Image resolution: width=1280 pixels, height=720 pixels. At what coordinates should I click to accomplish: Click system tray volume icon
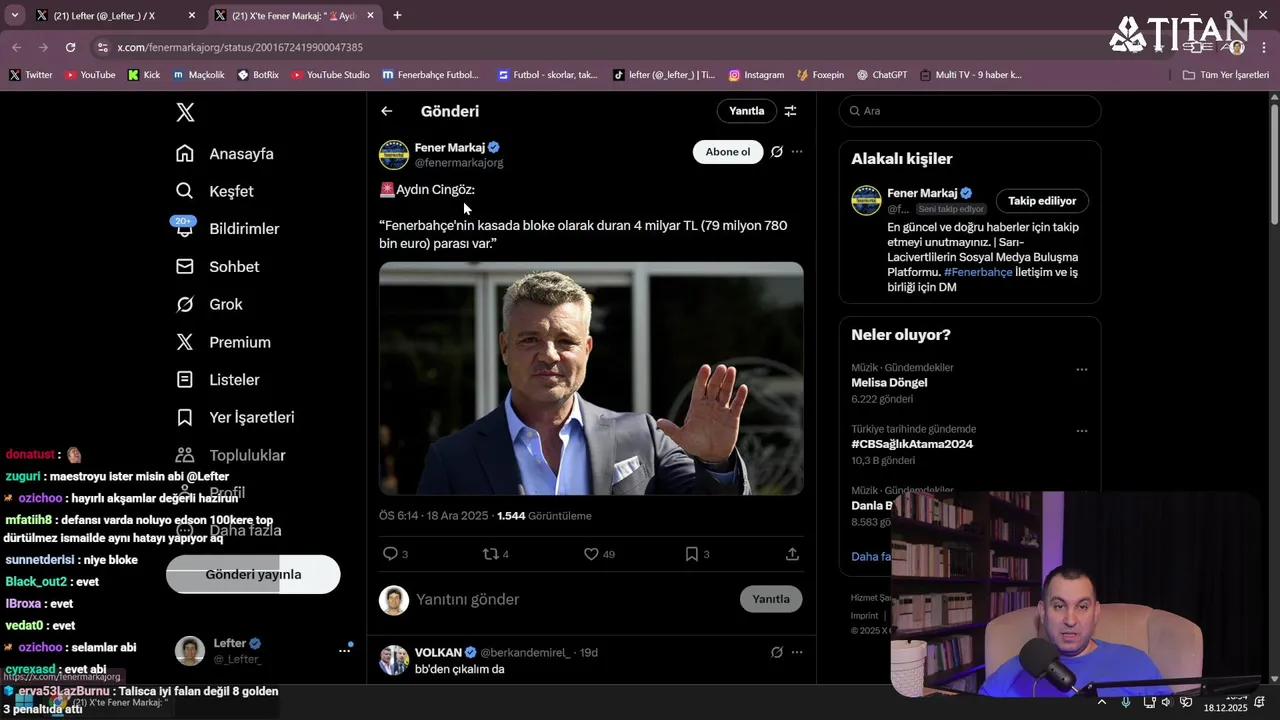tap(1167, 702)
